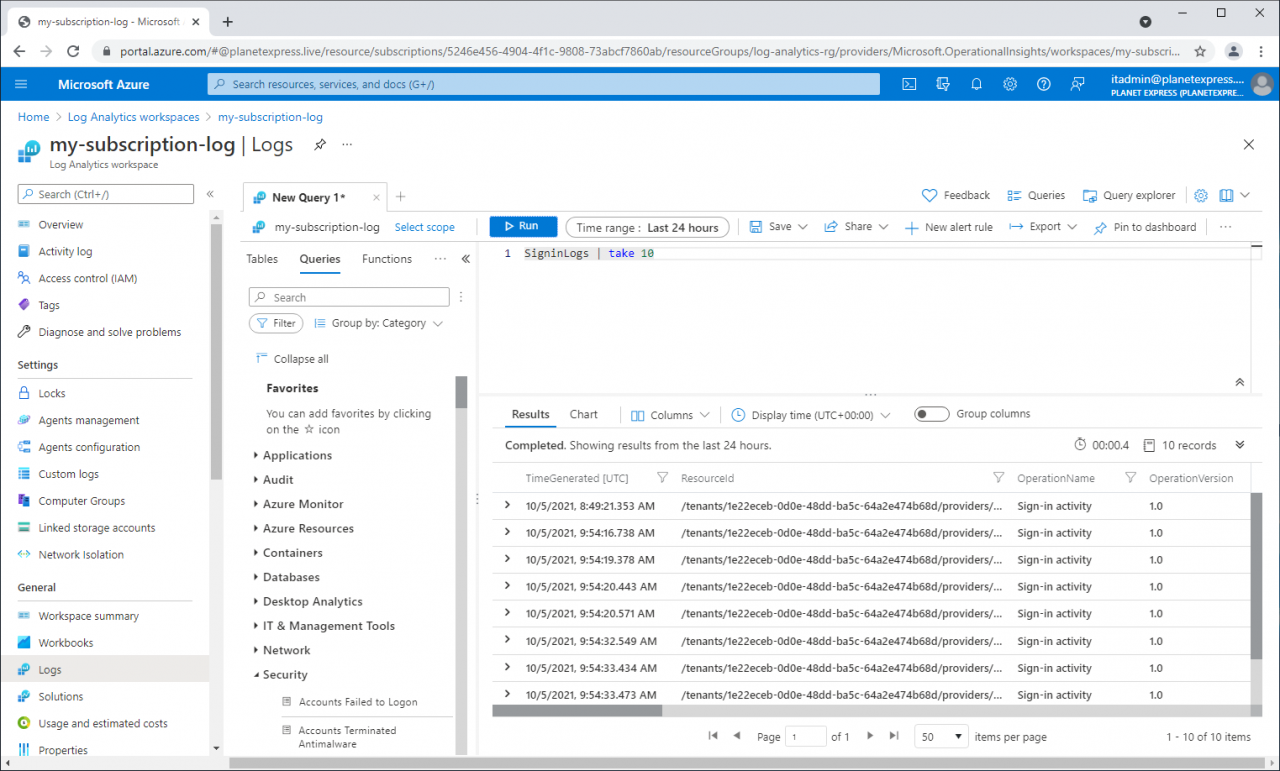1280x771 pixels.
Task: Expand the first sign-in result row
Action: [508, 505]
